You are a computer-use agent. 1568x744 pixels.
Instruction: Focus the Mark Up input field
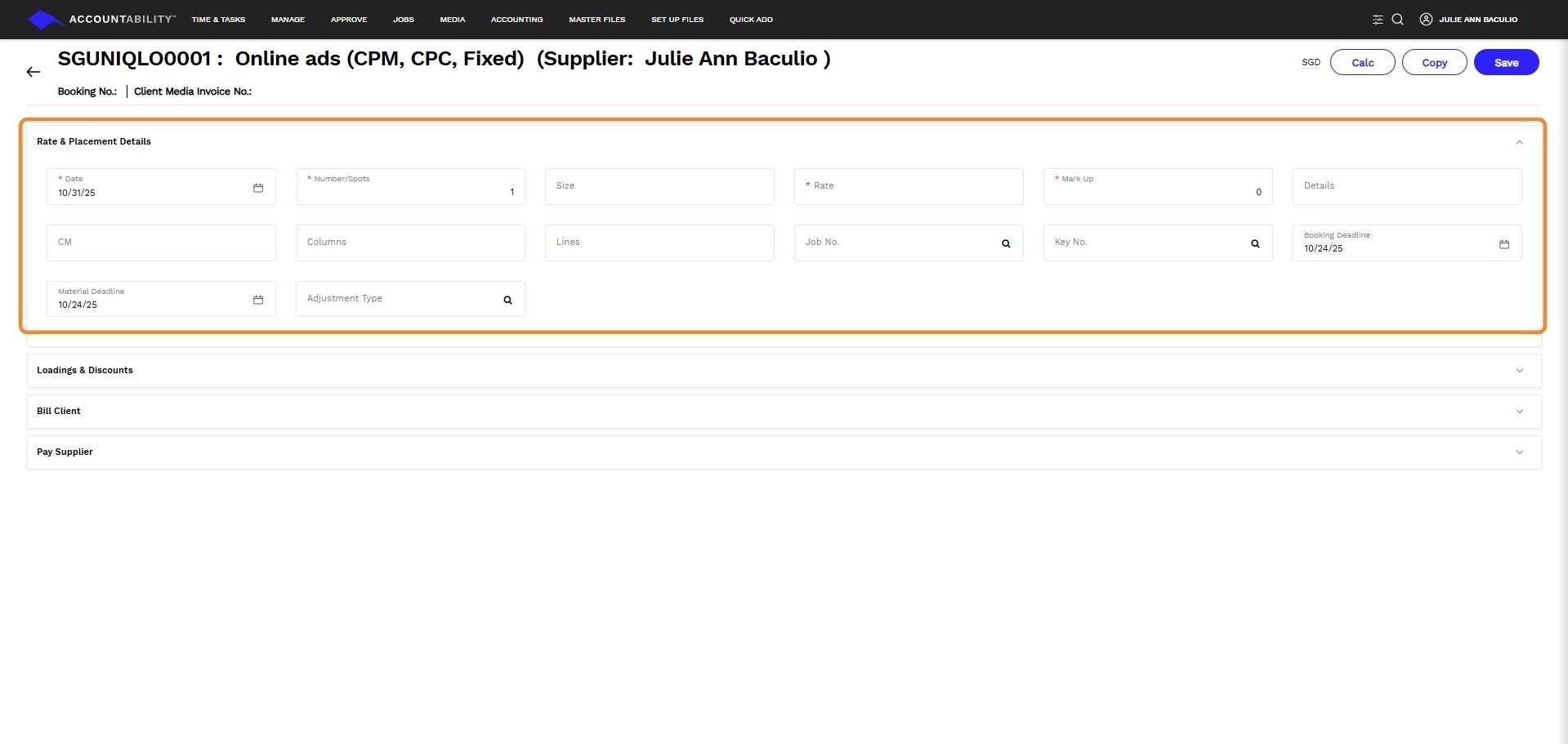pos(1158,186)
